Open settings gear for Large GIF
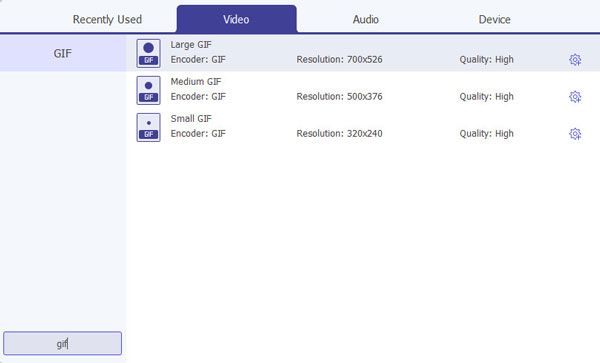Screen dimensions: 600x363 tap(575, 60)
